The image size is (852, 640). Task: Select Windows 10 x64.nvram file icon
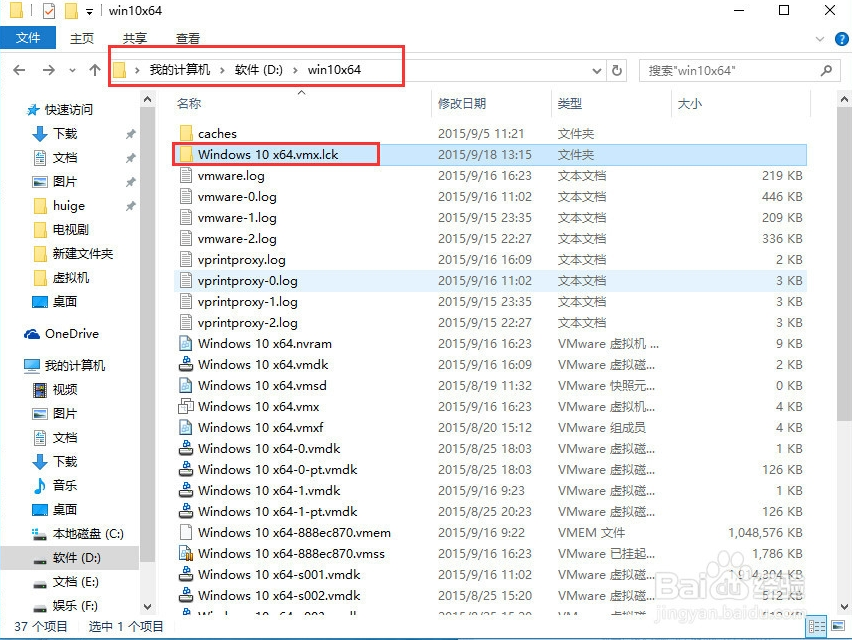click(186, 343)
